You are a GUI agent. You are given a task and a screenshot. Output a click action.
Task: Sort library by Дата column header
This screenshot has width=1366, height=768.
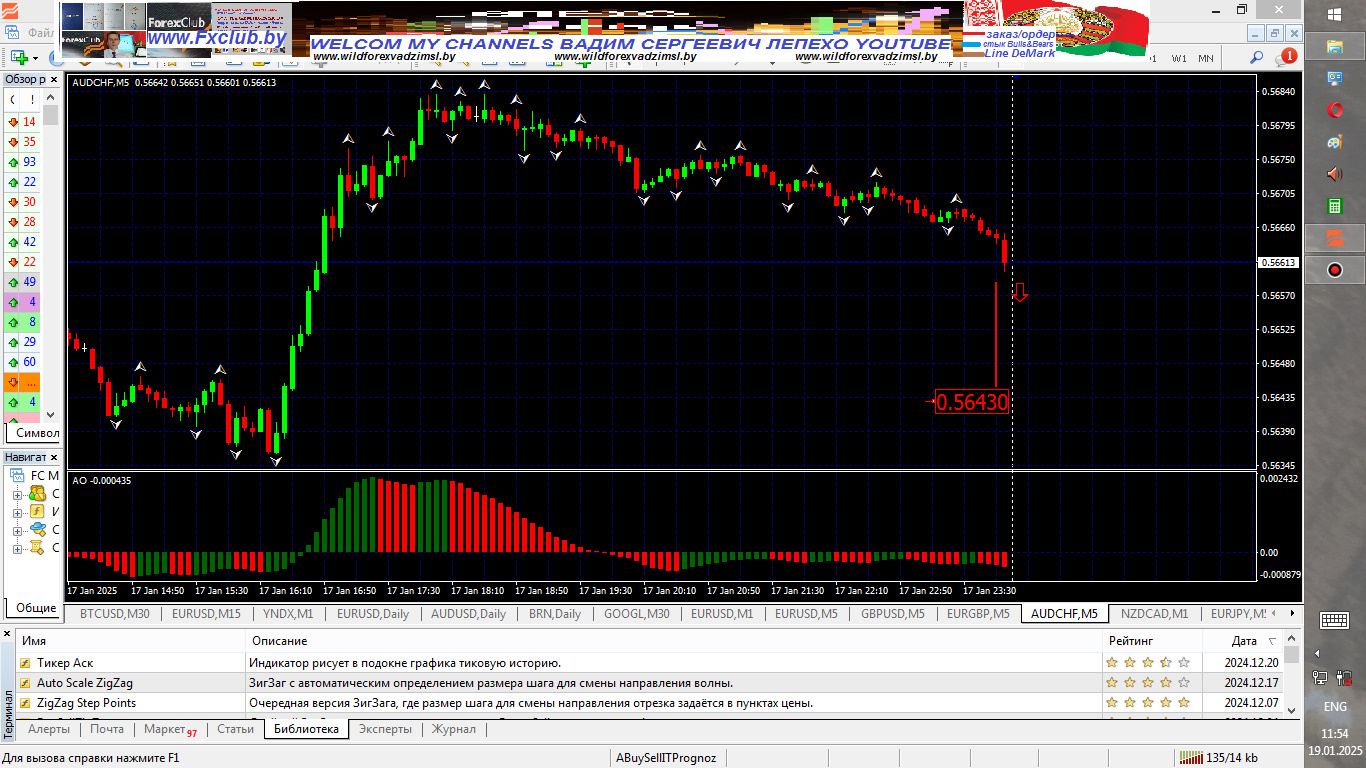[1244, 641]
